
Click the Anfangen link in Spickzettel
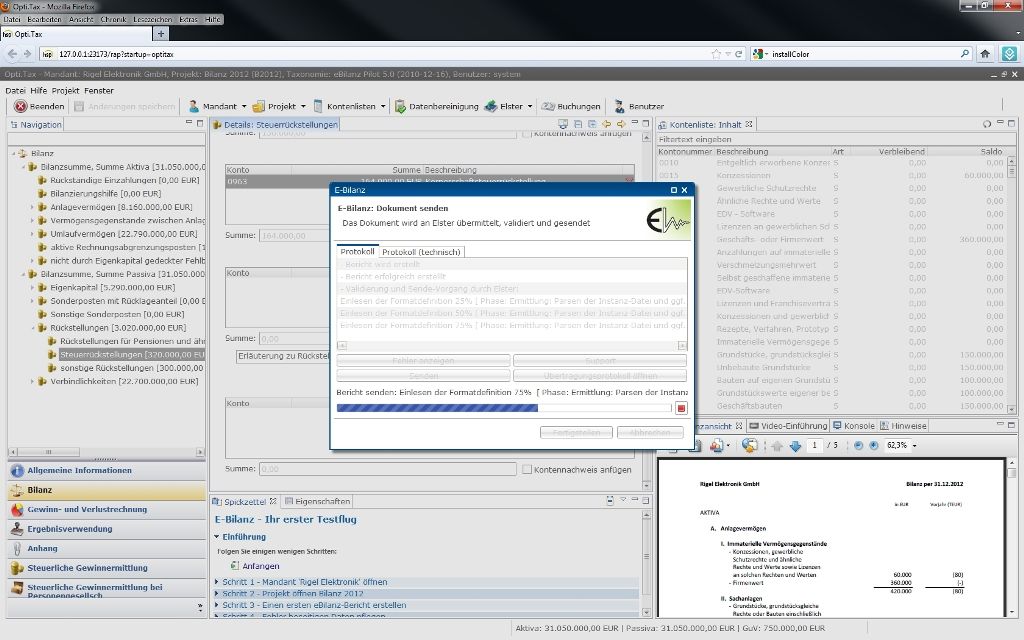coord(261,566)
